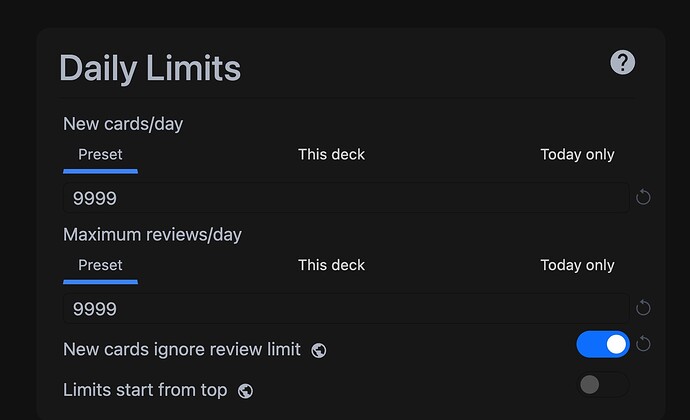Image resolution: width=690 pixels, height=420 pixels.
Task: Reset Maximum reviews/day with revert icon
Action: pyautogui.click(x=643, y=308)
